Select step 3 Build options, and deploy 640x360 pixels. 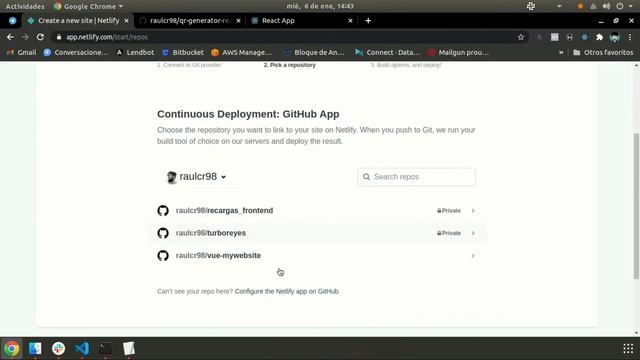406,65
